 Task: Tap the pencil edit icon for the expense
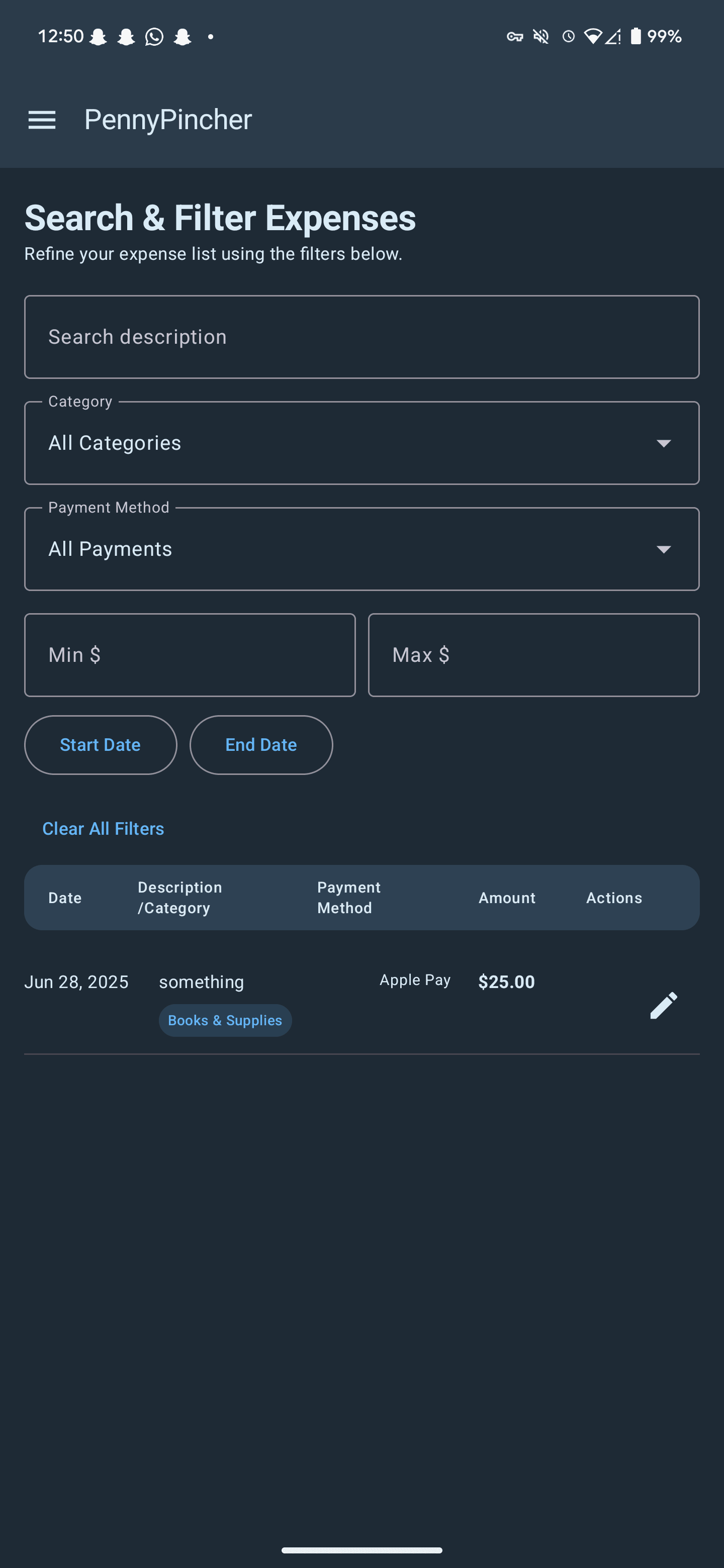coord(663,1005)
